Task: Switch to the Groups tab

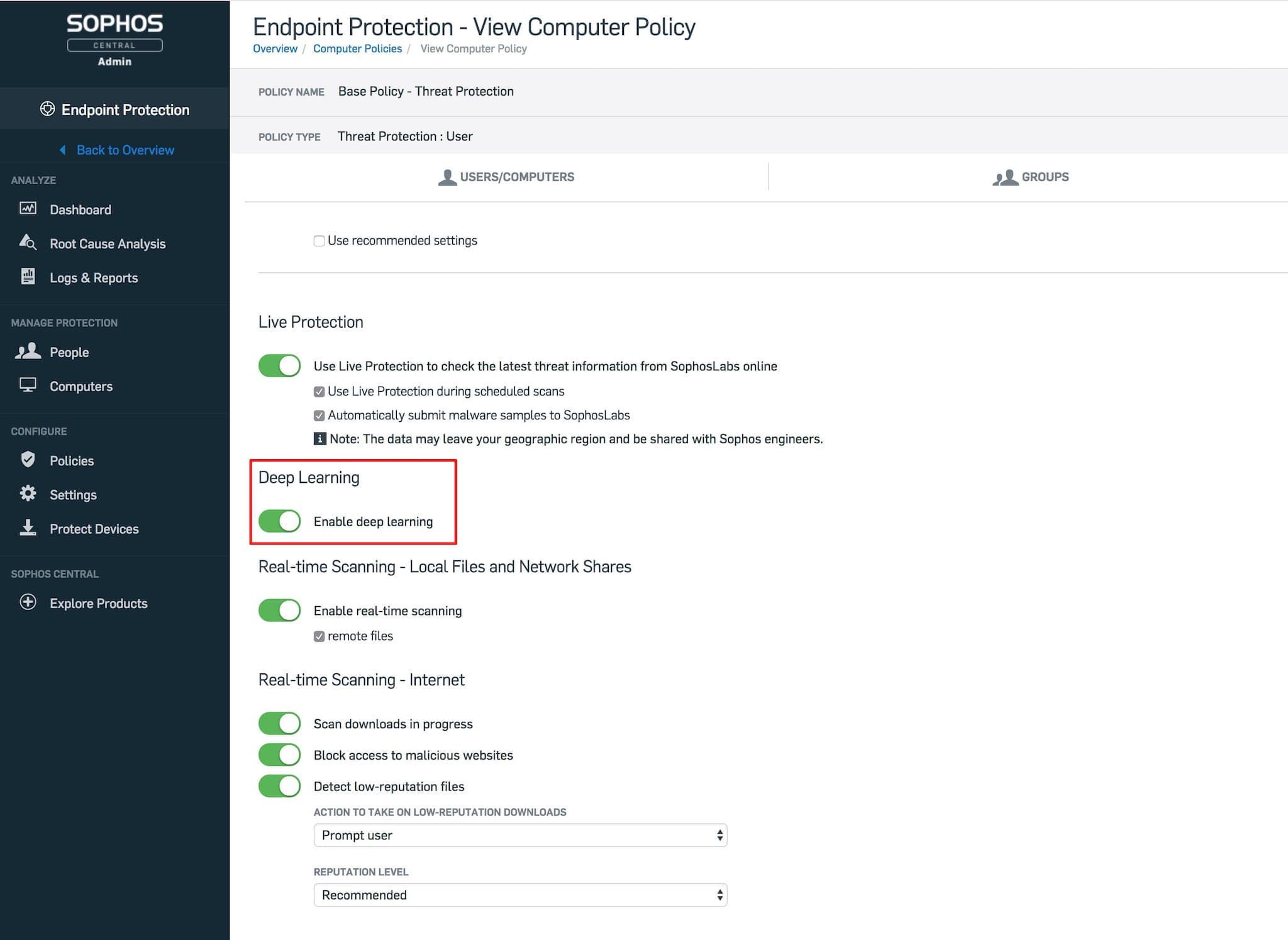Action: click(1031, 177)
